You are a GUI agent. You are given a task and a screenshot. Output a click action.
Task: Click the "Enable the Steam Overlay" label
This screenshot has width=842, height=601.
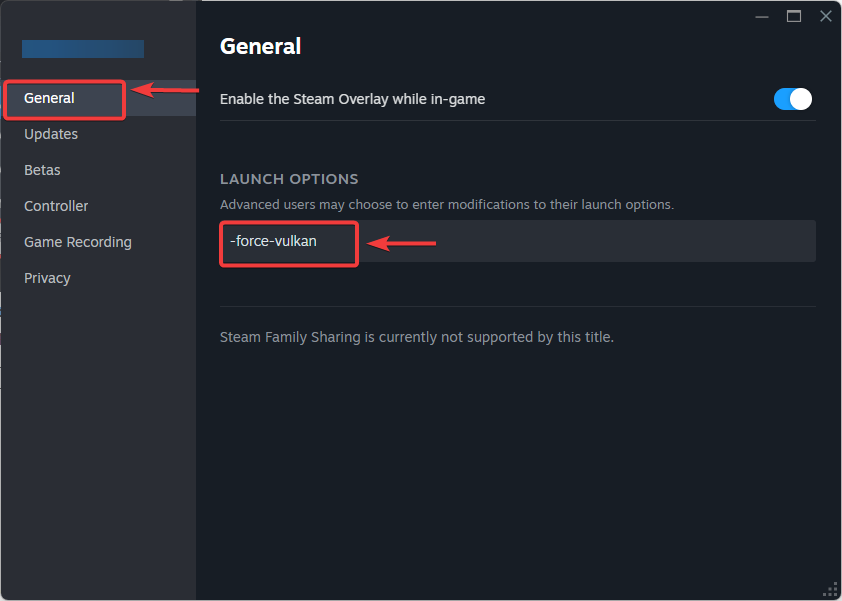click(352, 99)
